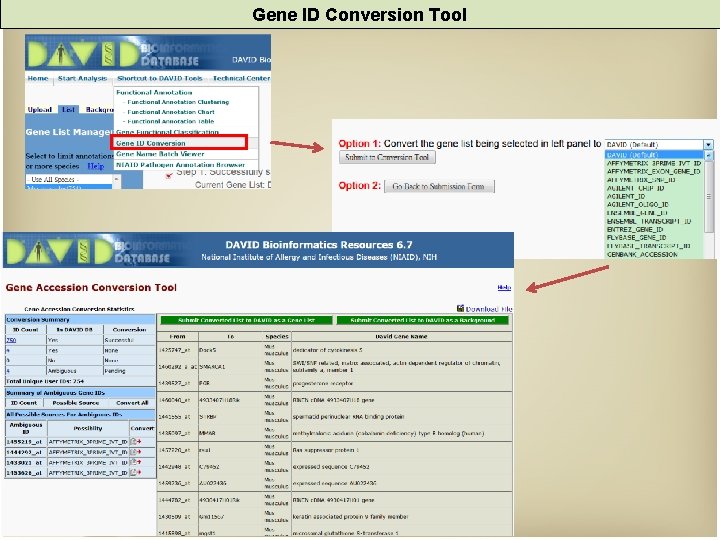Click Help link in Gene List Manager
Screen dimensions: 720x540
pos(96,166)
